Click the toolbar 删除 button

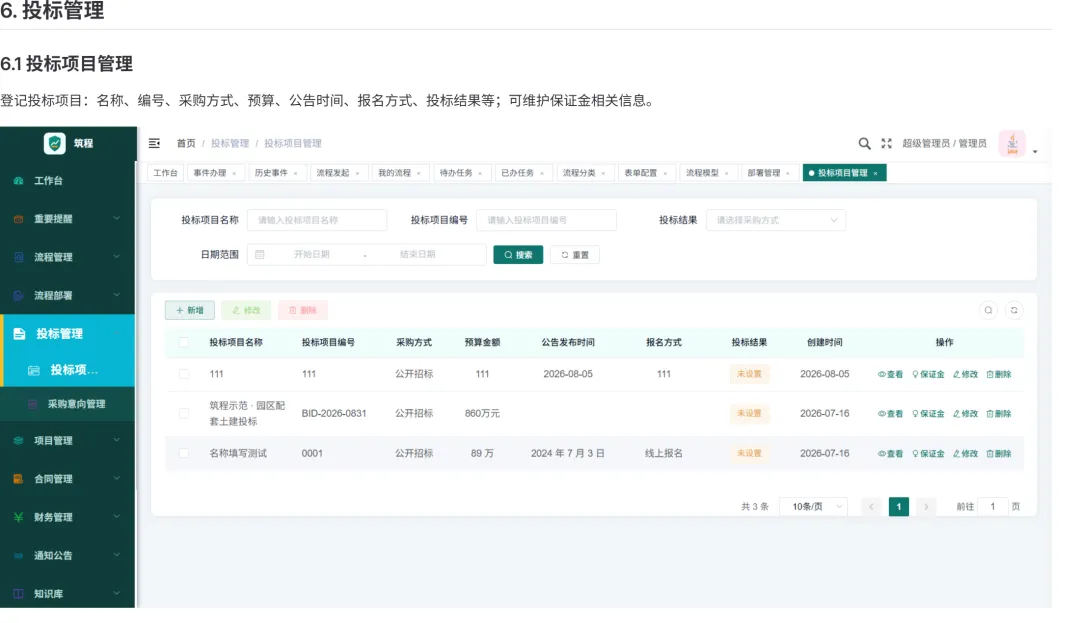coord(302,310)
